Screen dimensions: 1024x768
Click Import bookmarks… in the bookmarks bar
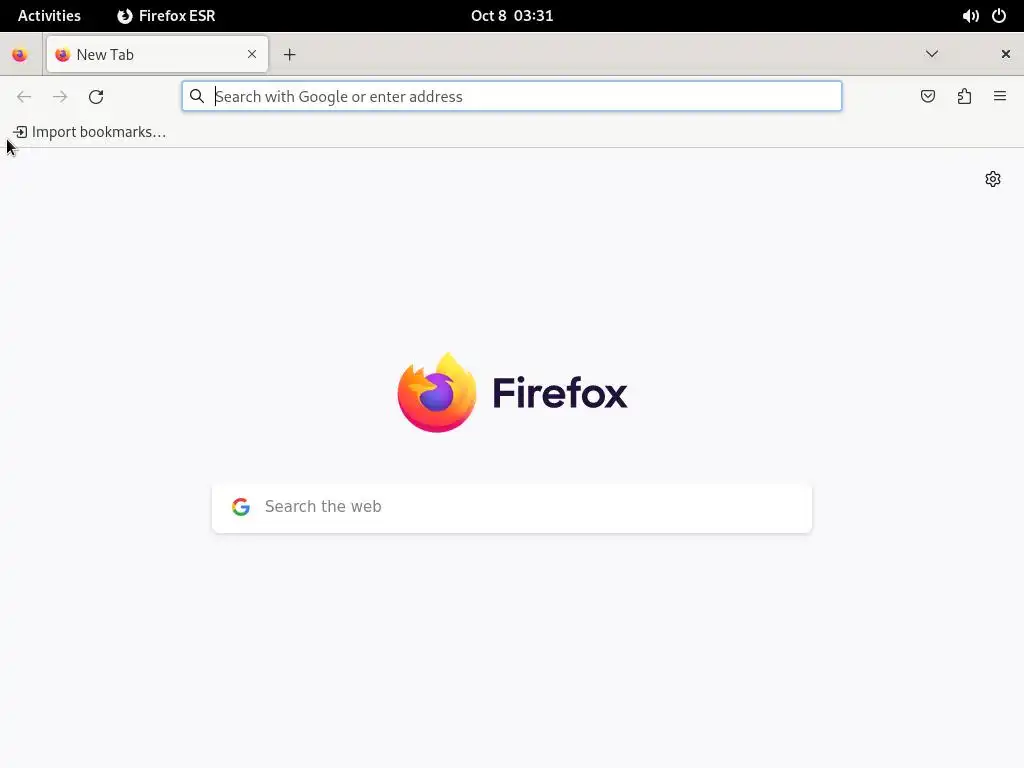pyautogui.click(x=89, y=132)
